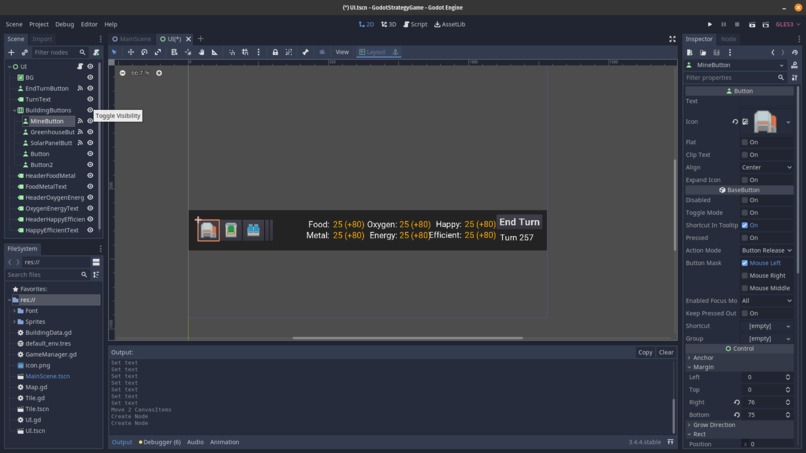Open the object history list icon
Viewport: 806px width, 453px height.
click(x=795, y=52)
